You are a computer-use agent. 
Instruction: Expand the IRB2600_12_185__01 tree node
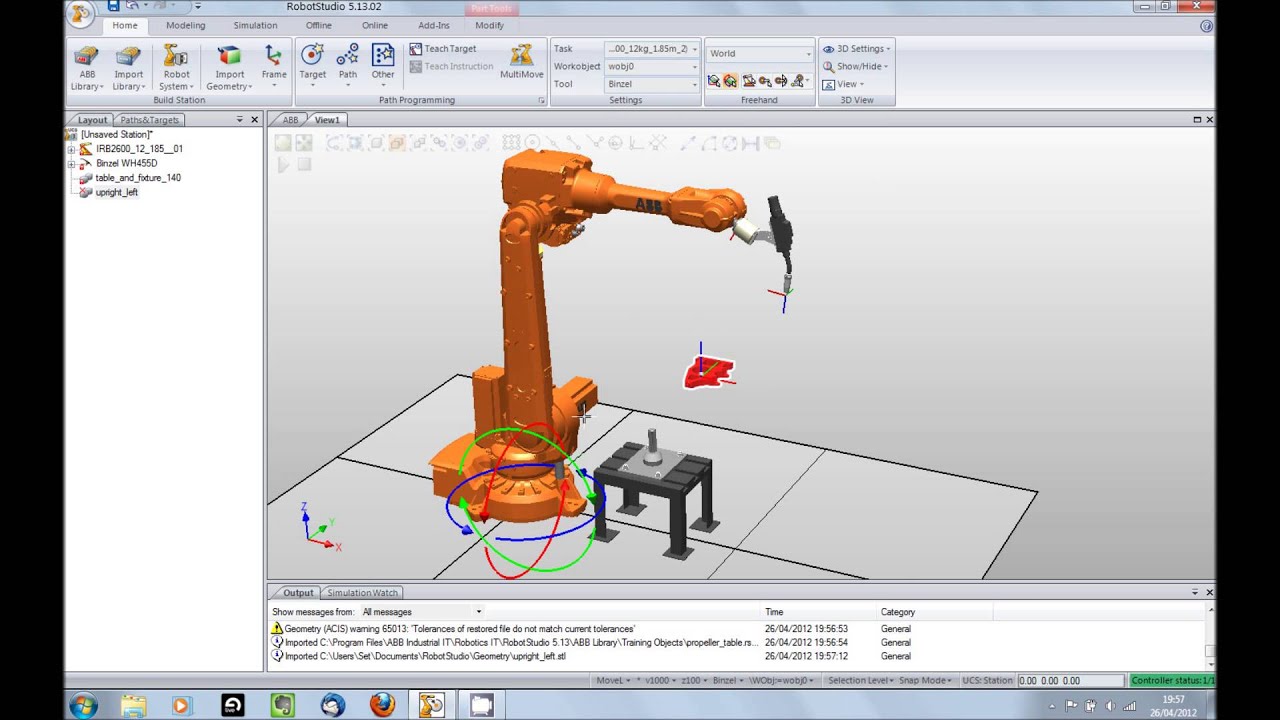pos(71,149)
